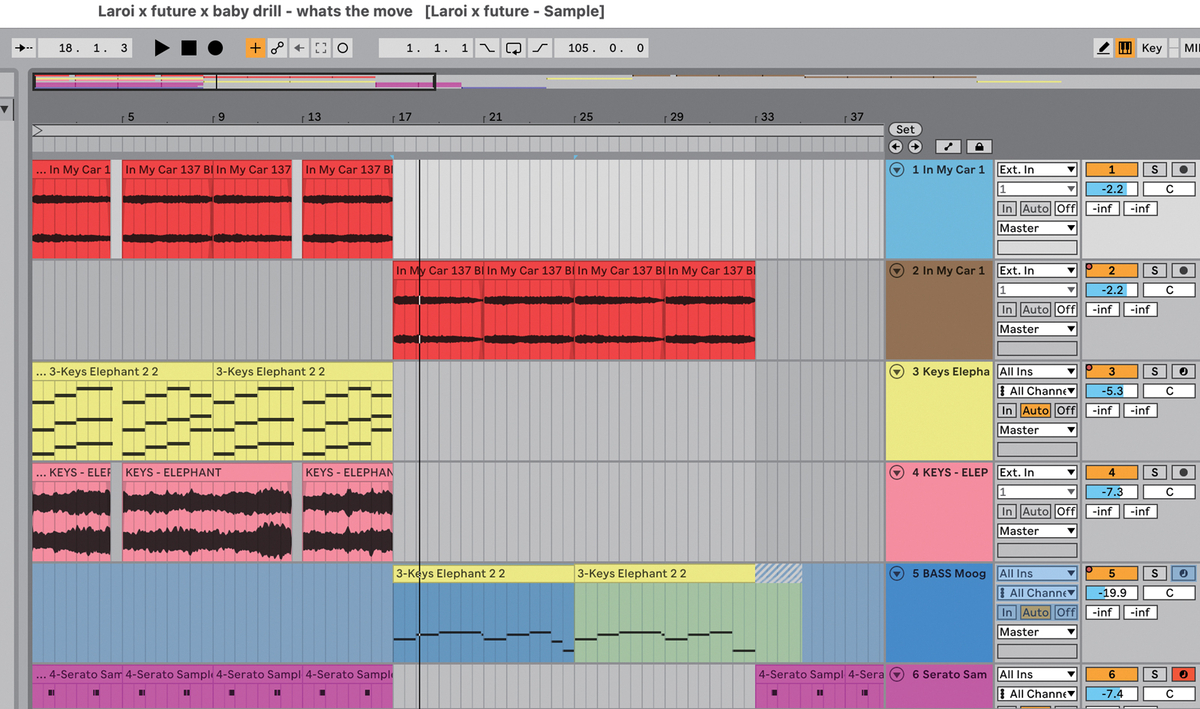The height and width of the screenshot is (709, 1200).
Task: Set track 1 monitor to In
Action: [x=1007, y=209]
